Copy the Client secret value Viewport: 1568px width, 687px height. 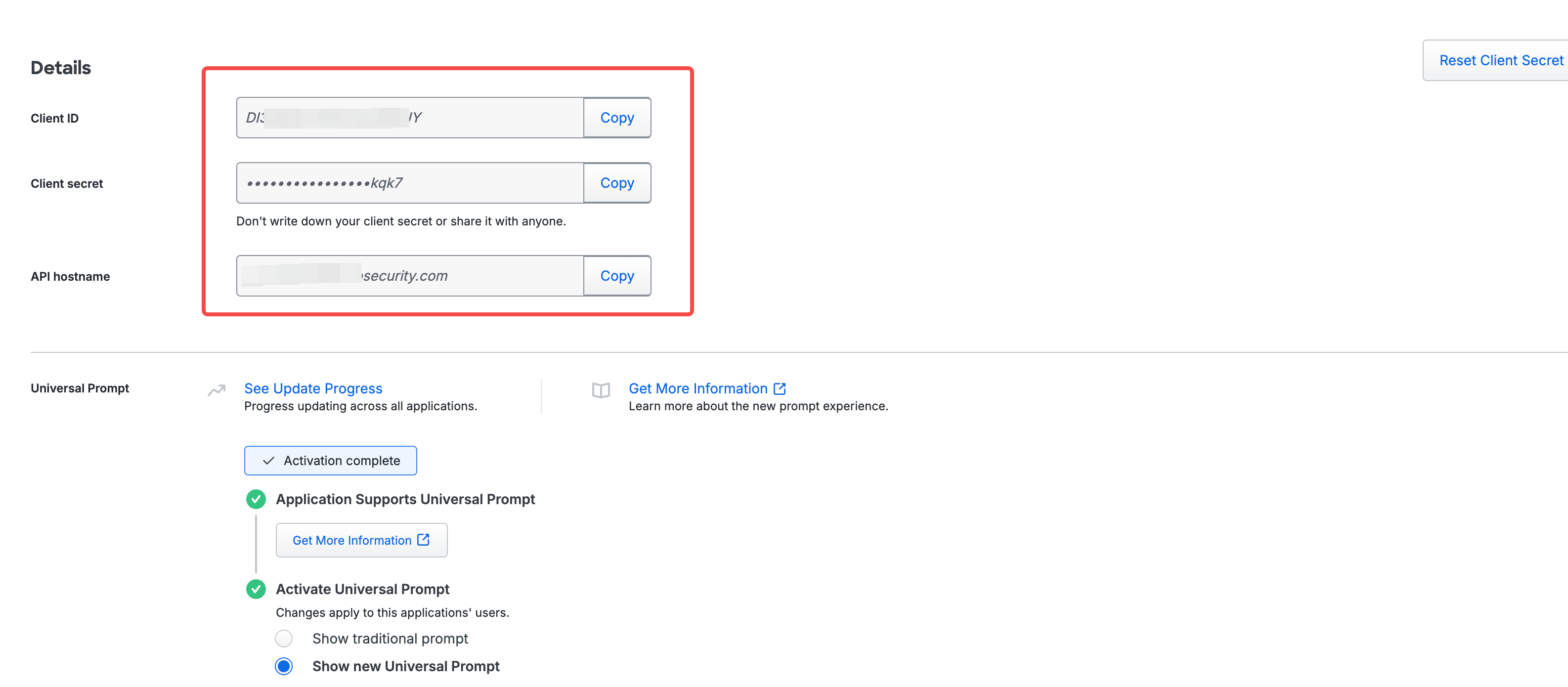[616, 182]
